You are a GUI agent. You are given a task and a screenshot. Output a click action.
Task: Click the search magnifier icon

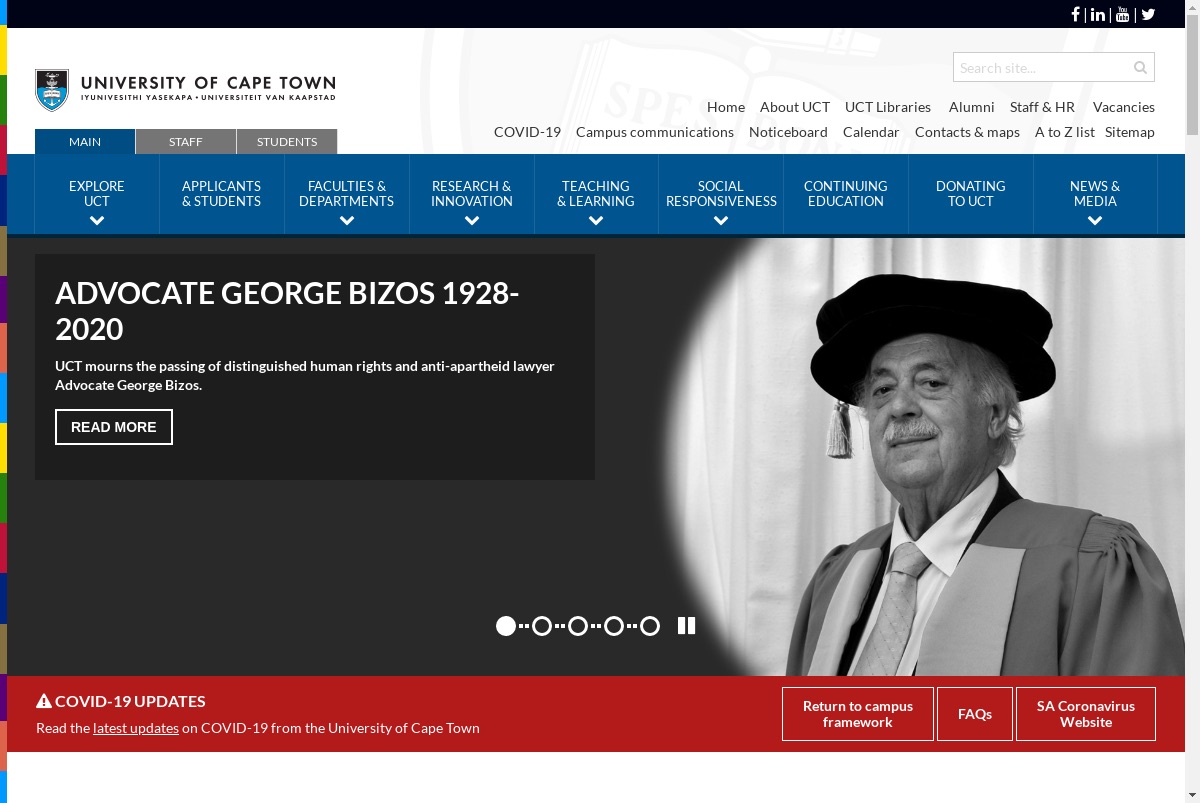(x=1140, y=68)
